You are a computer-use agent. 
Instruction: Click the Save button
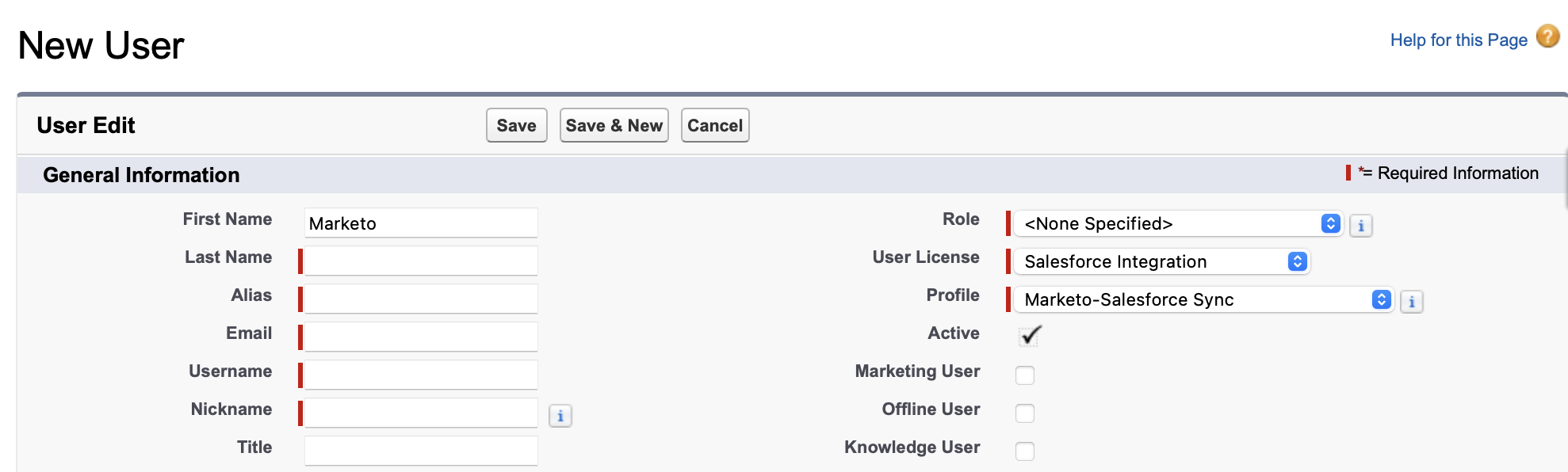(x=516, y=124)
